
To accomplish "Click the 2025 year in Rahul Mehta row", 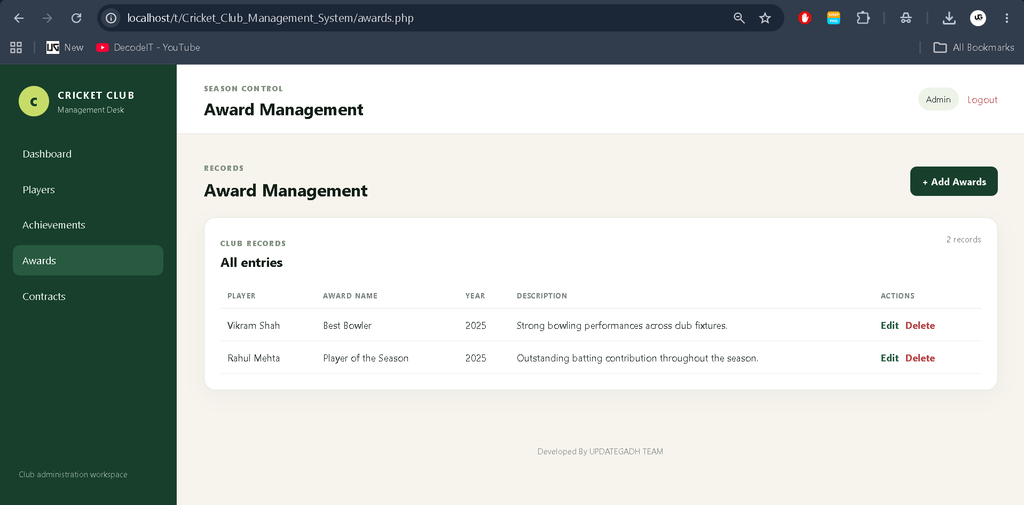I will coord(475,358).
